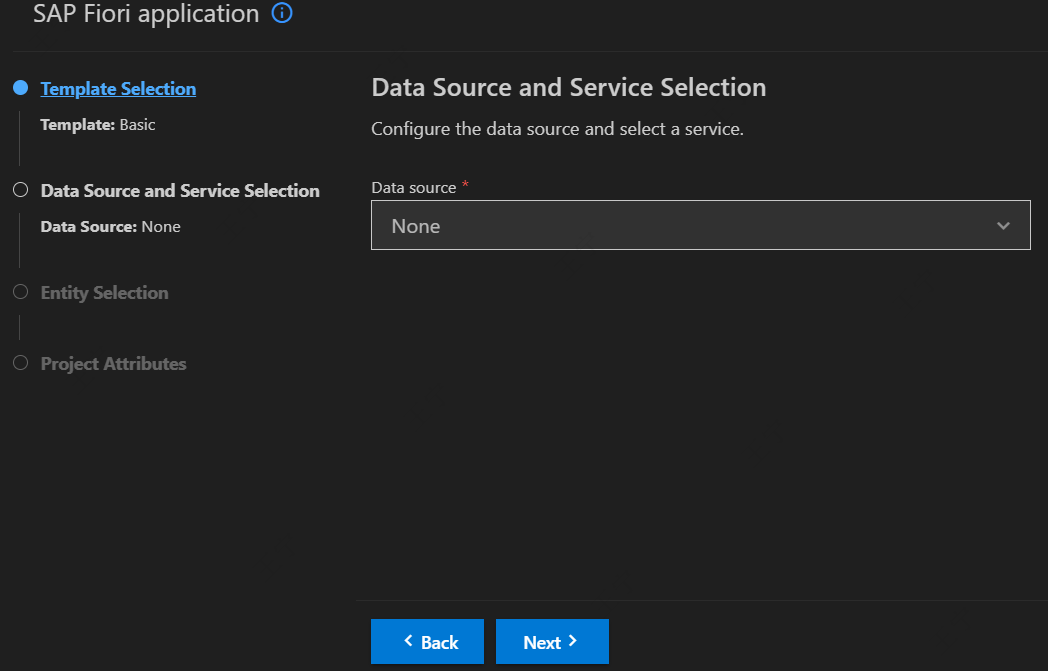The height and width of the screenshot is (671, 1048).
Task: Click the info icon beside SAP Fiori application
Action: [x=282, y=14]
